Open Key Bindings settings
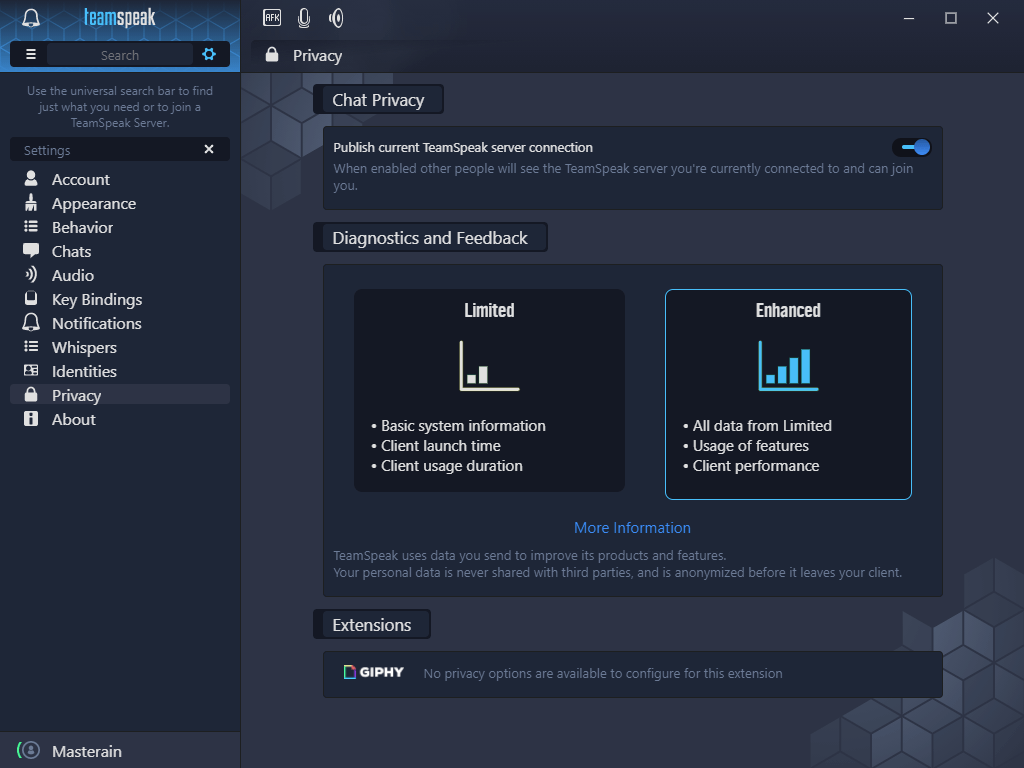1024x768 pixels. point(96,299)
